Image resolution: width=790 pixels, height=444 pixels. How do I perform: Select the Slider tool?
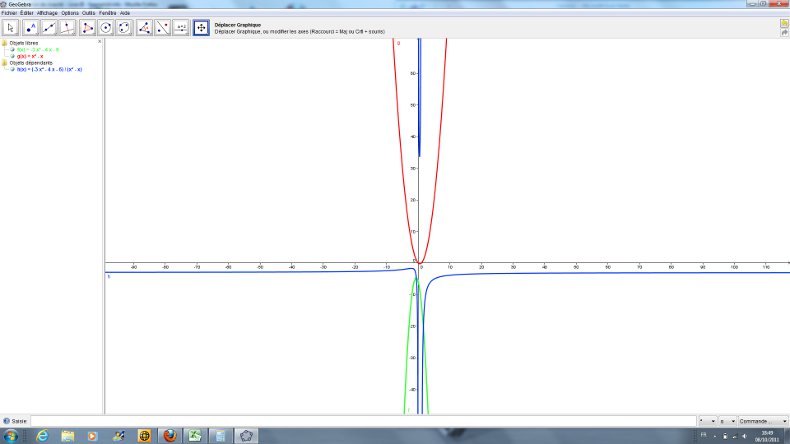[181, 28]
